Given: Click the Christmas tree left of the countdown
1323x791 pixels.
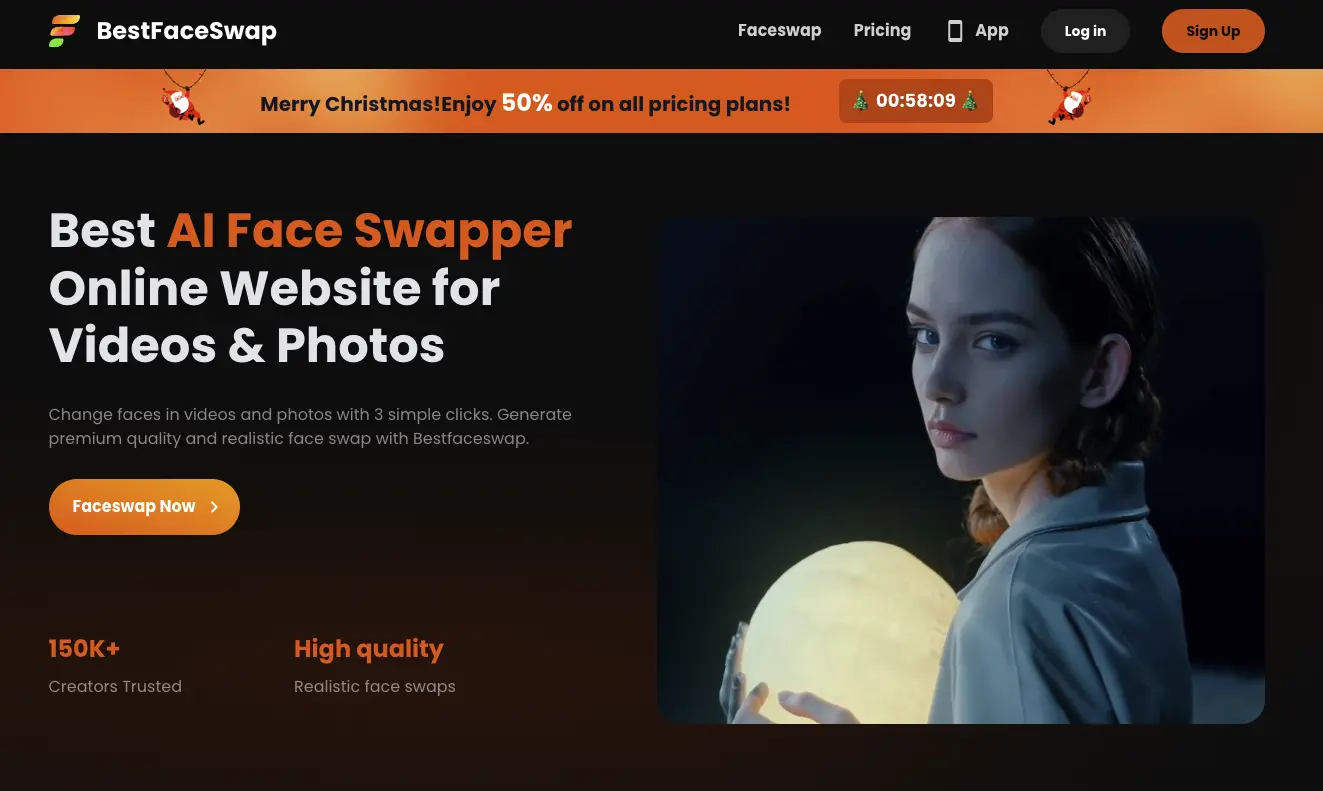Looking at the screenshot, I should coord(860,101).
